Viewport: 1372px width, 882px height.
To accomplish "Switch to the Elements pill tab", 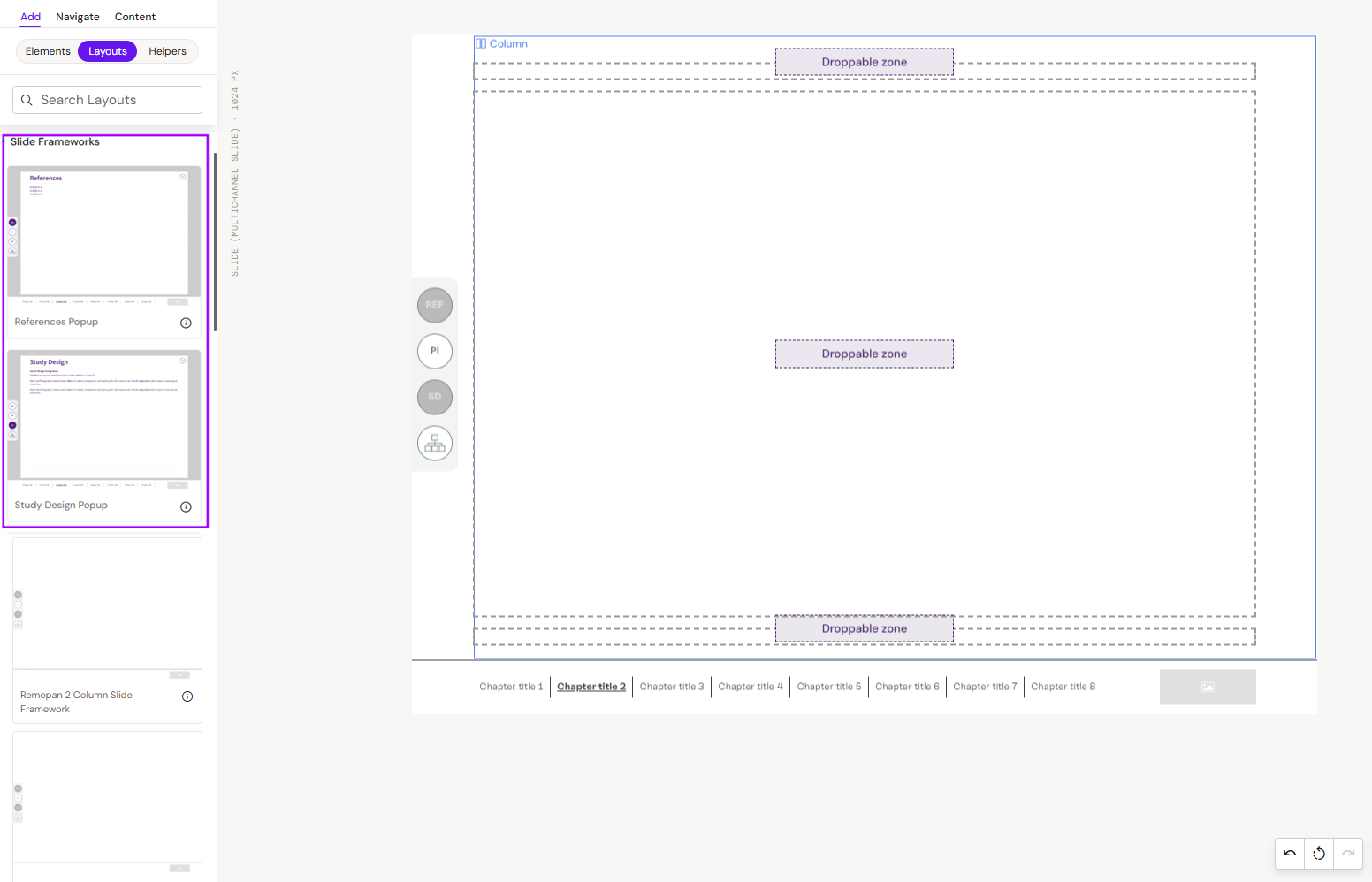I will click(48, 51).
